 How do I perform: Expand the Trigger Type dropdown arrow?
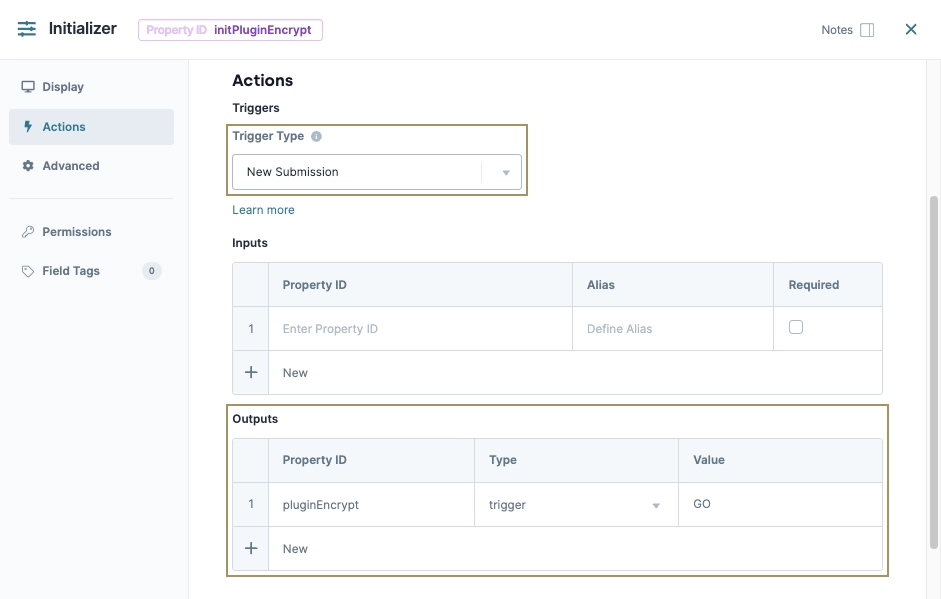click(506, 171)
